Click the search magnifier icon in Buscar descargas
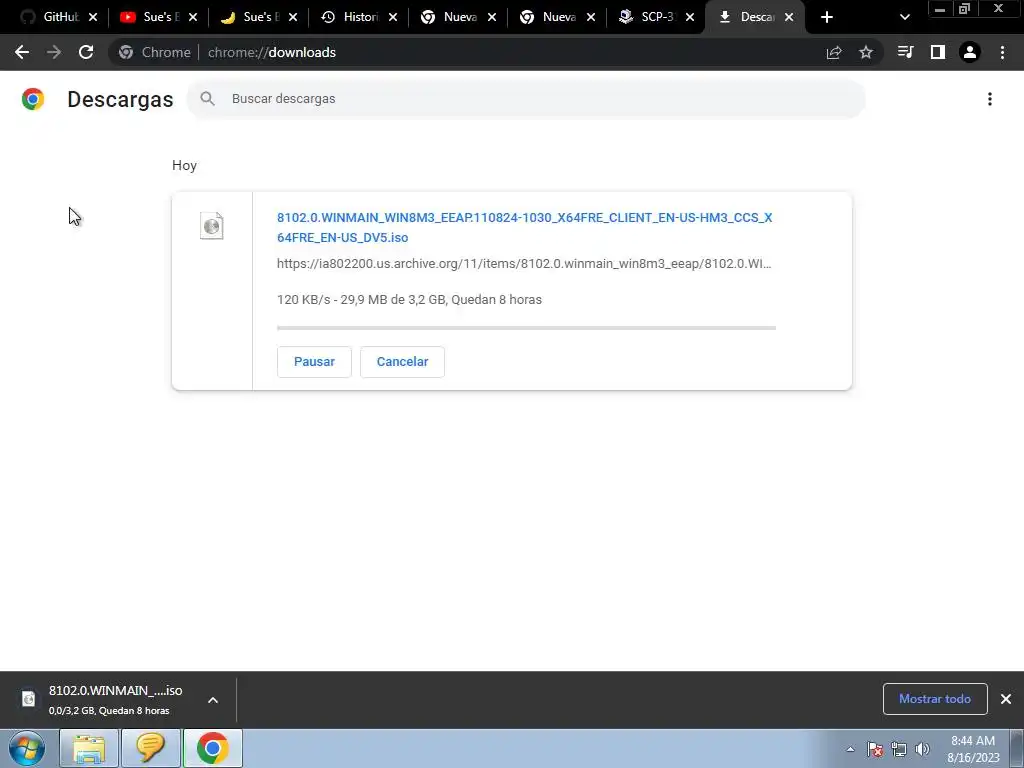 point(208,99)
